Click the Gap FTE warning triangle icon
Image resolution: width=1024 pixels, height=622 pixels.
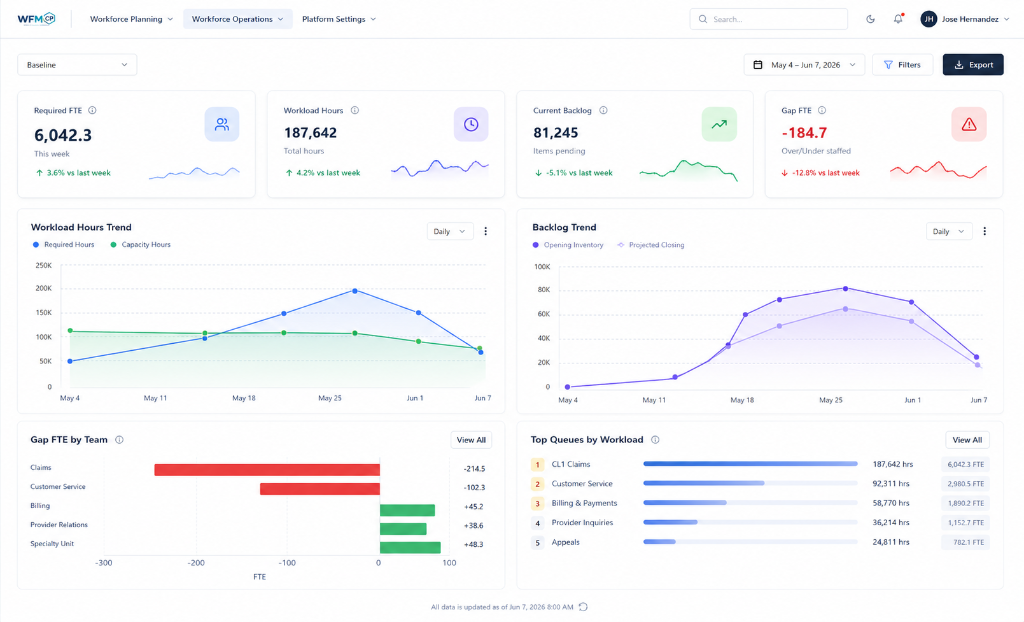969,124
